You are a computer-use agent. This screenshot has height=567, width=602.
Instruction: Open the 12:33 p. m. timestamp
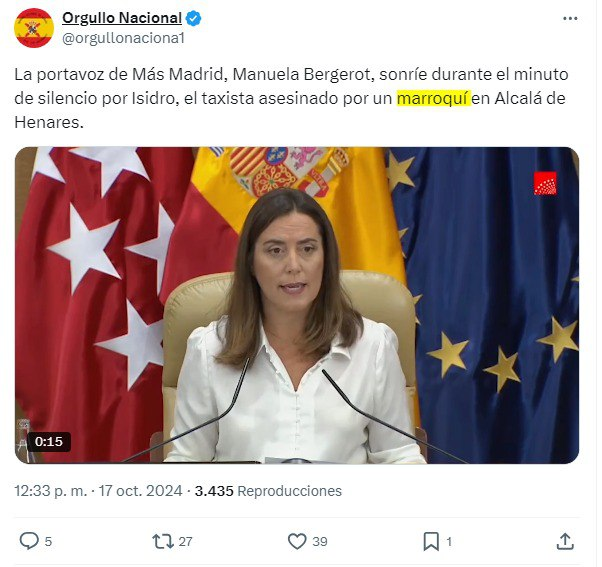tap(51, 491)
